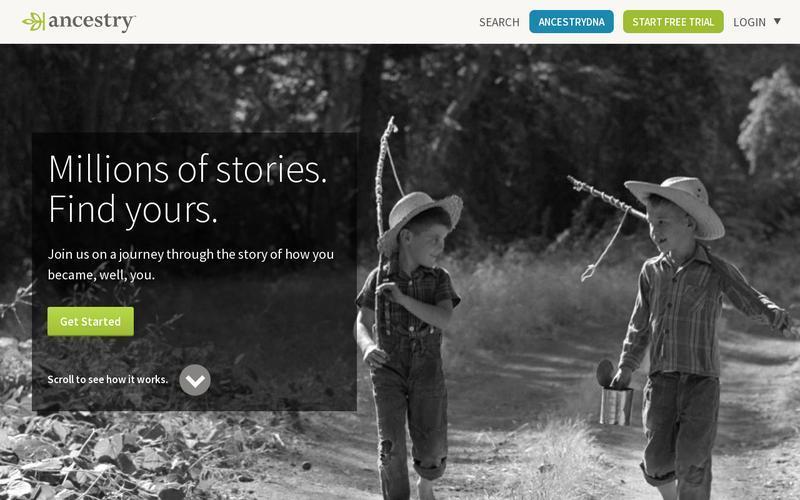Click the 'Scroll to see how it works' text
The image size is (800, 500).
point(108,379)
